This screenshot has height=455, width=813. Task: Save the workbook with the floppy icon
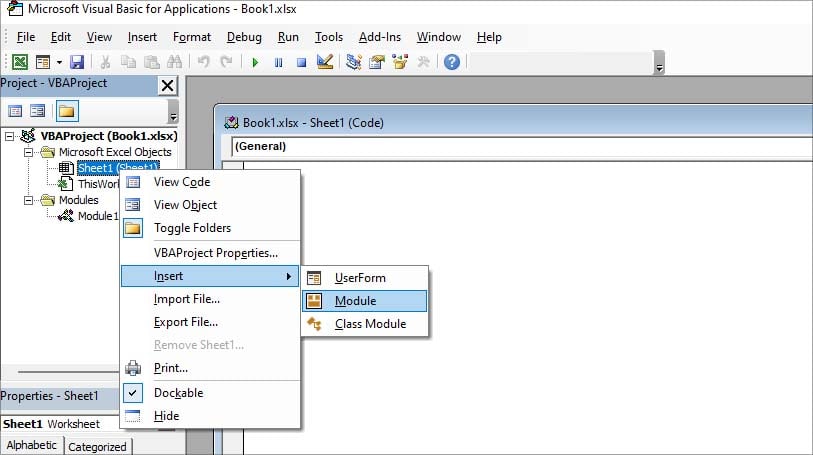tap(77, 62)
